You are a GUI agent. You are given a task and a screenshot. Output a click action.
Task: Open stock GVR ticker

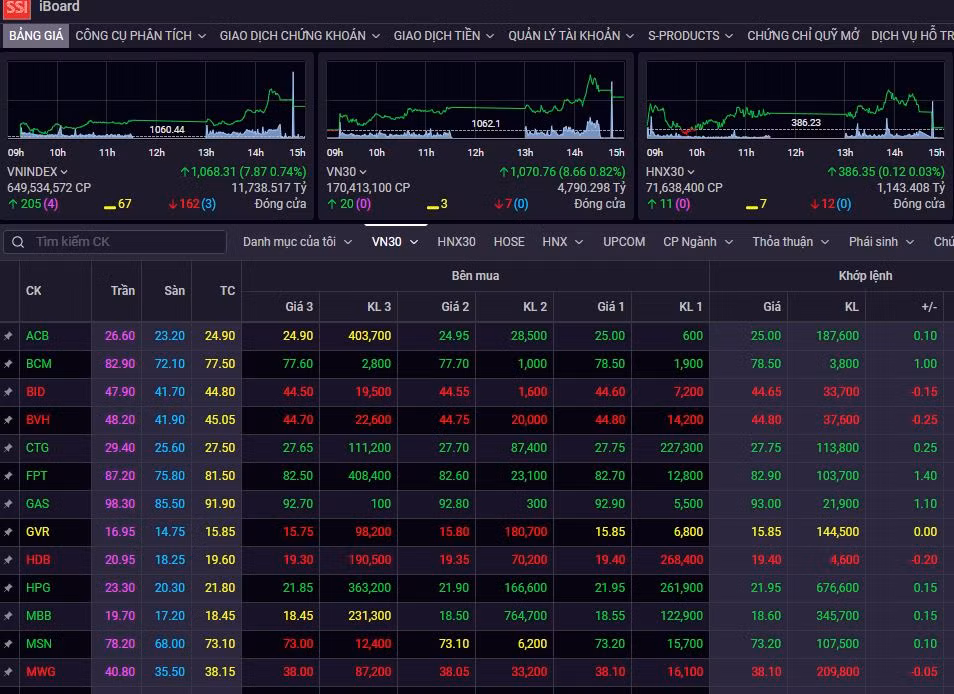[x=38, y=532]
